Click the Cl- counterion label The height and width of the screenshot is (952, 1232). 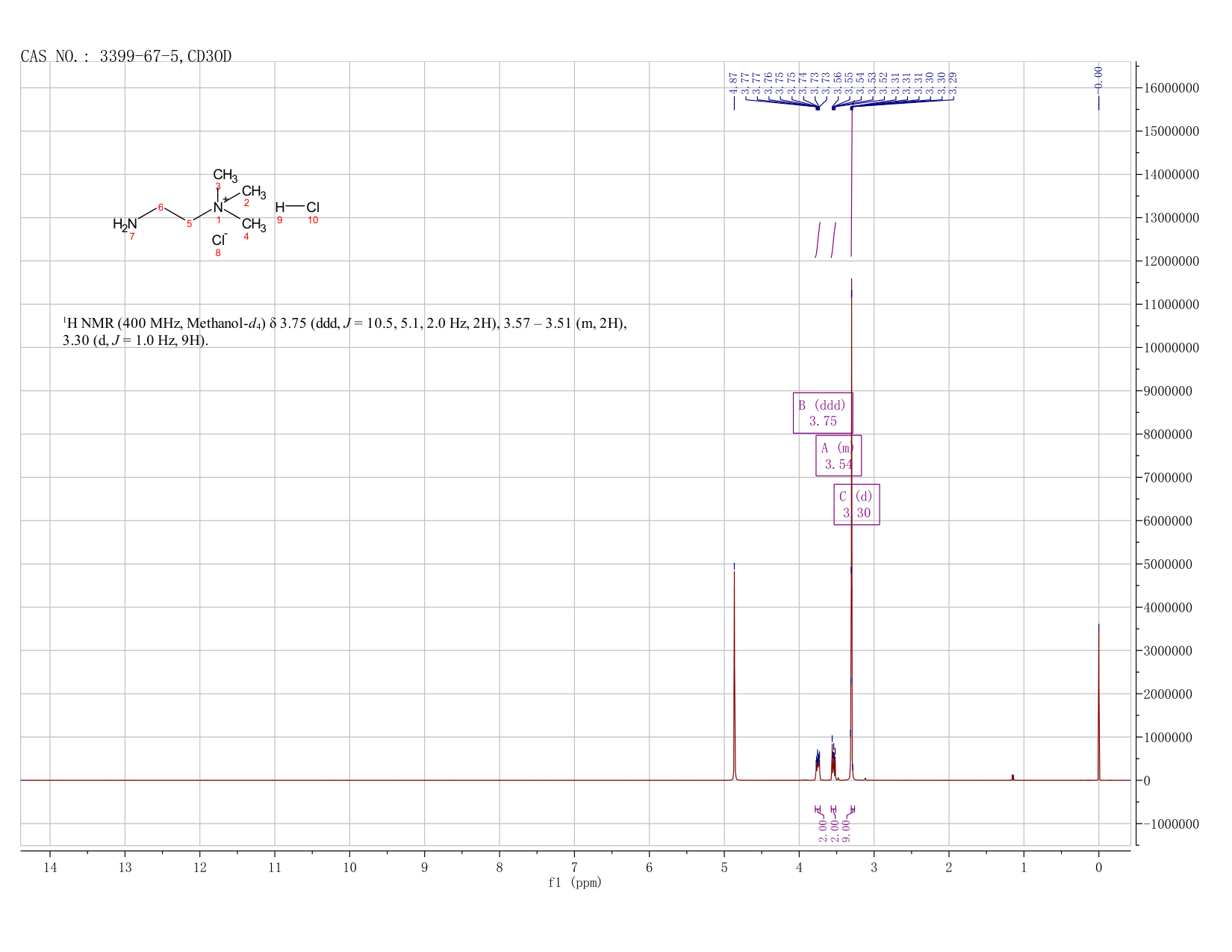(x=220, y=240)
